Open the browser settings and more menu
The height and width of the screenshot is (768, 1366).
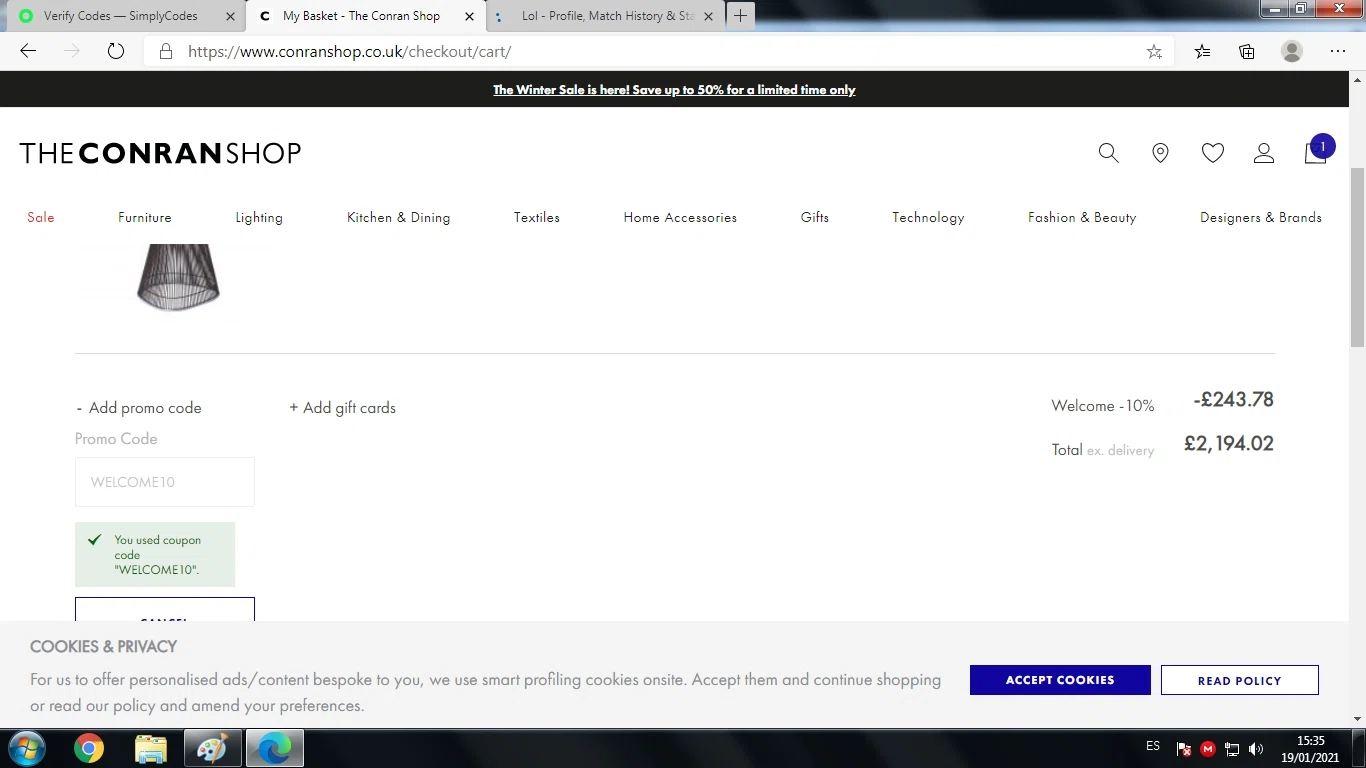pos(1338,52)
